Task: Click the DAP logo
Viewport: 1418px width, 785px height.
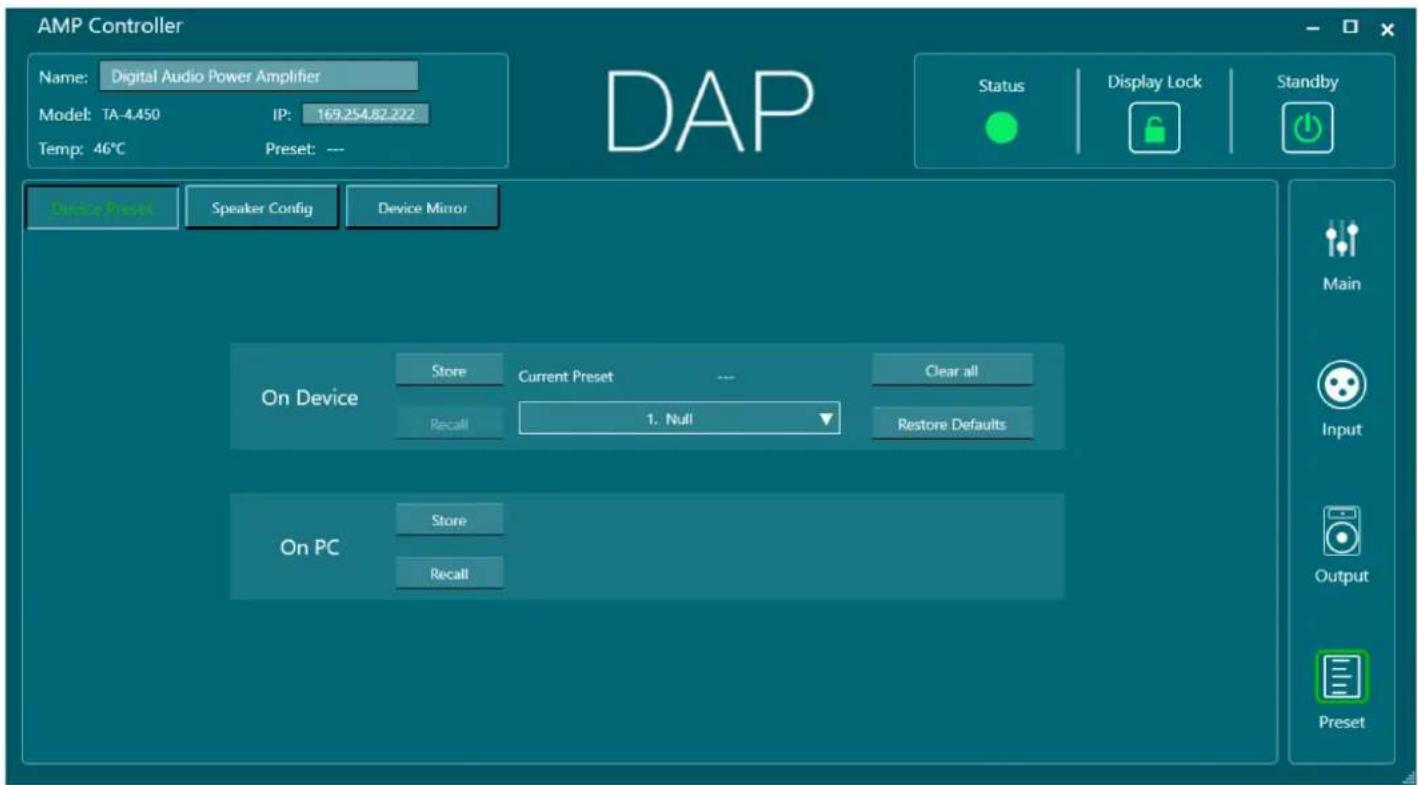Action: 710,111
